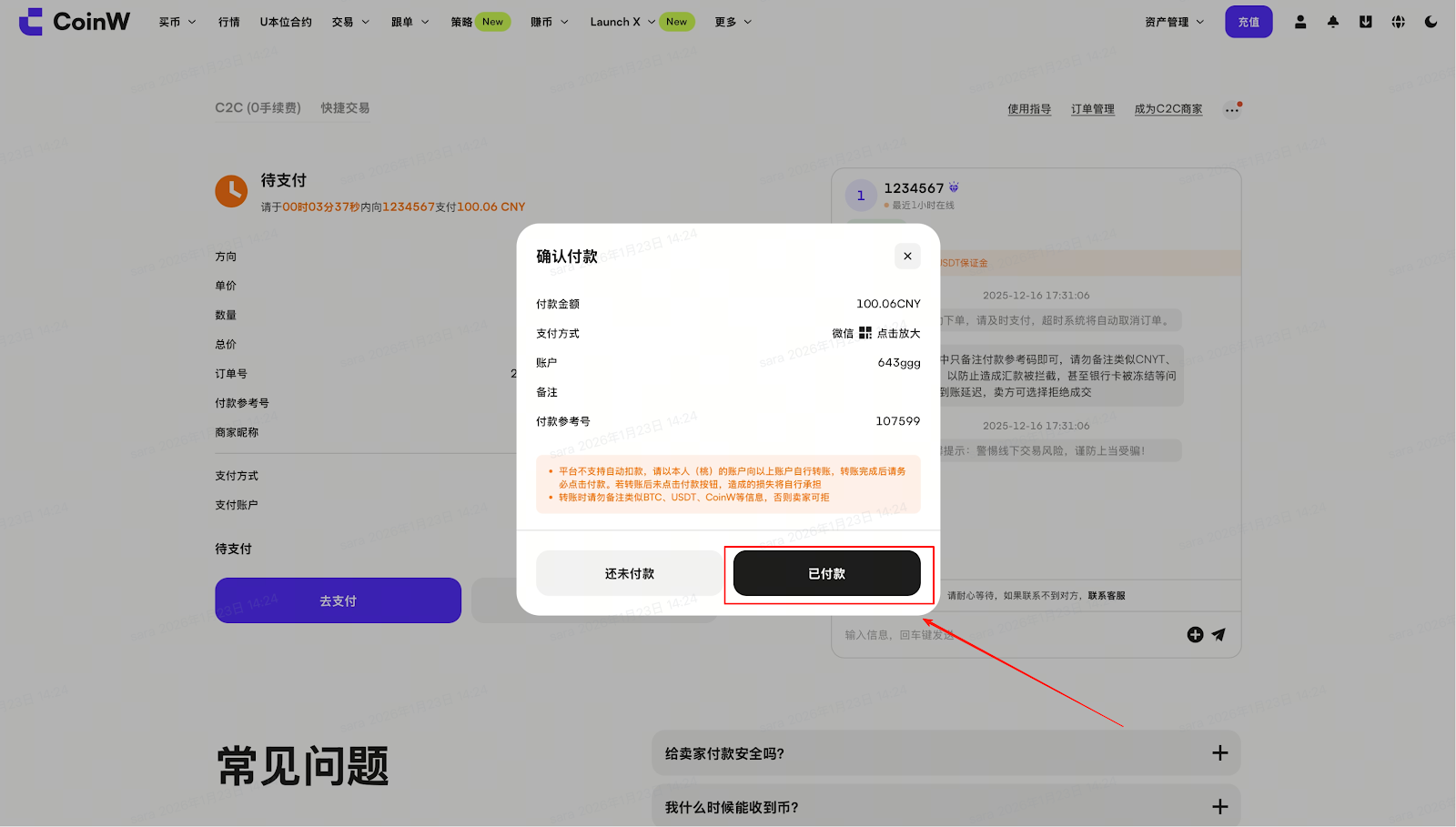The image size is (1456, 827).
Task: Click the CoinW logo
Action: coord(75,22)
